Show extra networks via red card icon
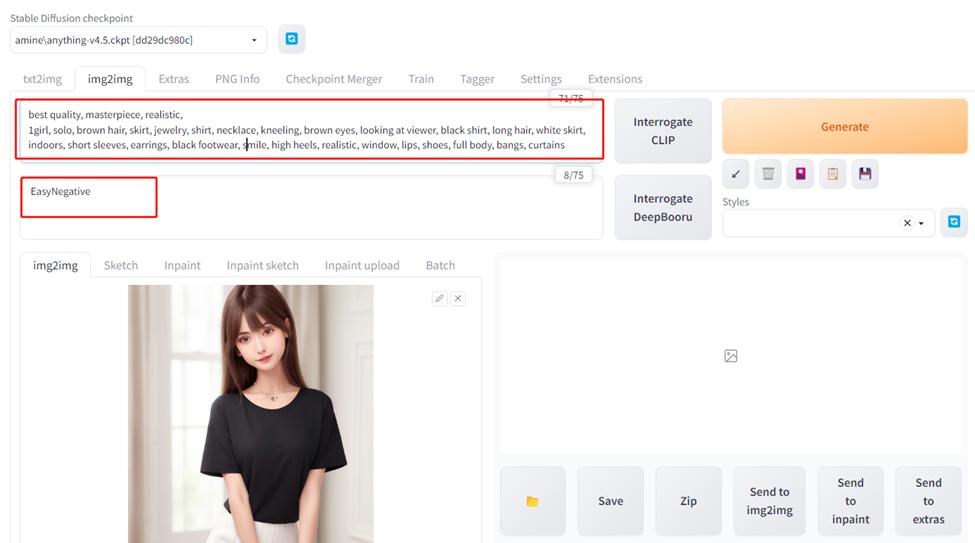This screenshot has width=975, height=543. pyautogui.click(x=800, y=174)
